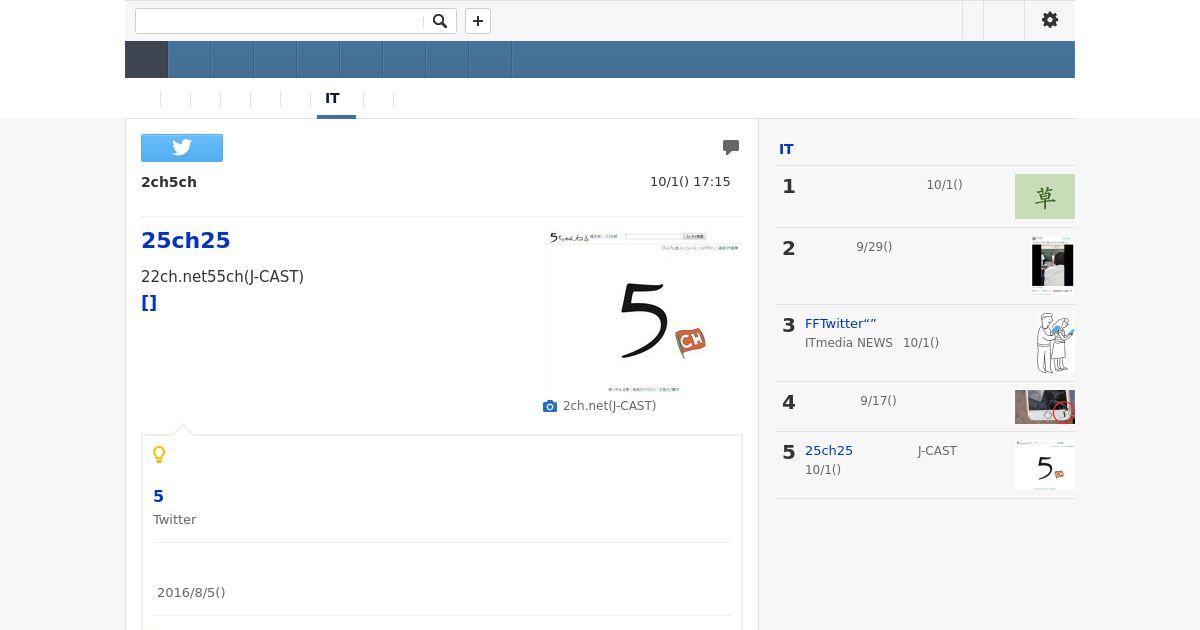Image resolution: width=1200 pixels, height=630 pixels.
Task: Open settings via the gear icon
Action: coord(1050,20)
